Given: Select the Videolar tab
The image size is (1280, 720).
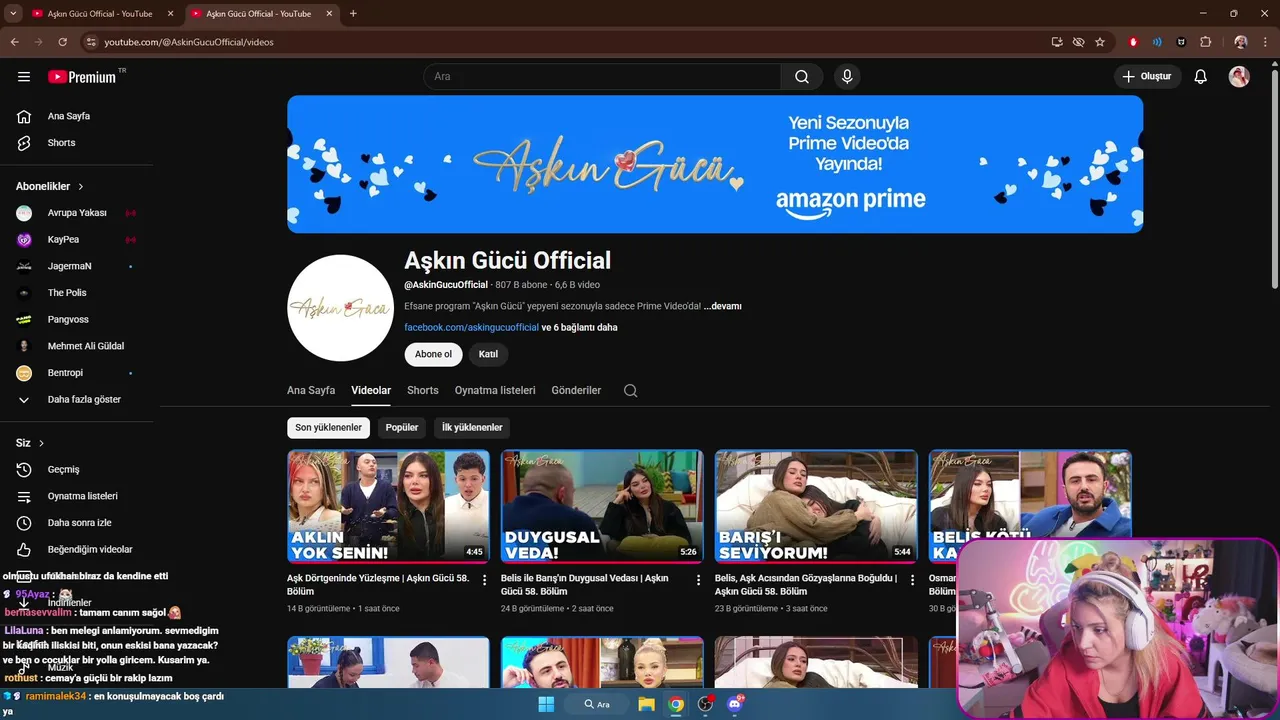Looking at the screenshot, I should 371,391.
